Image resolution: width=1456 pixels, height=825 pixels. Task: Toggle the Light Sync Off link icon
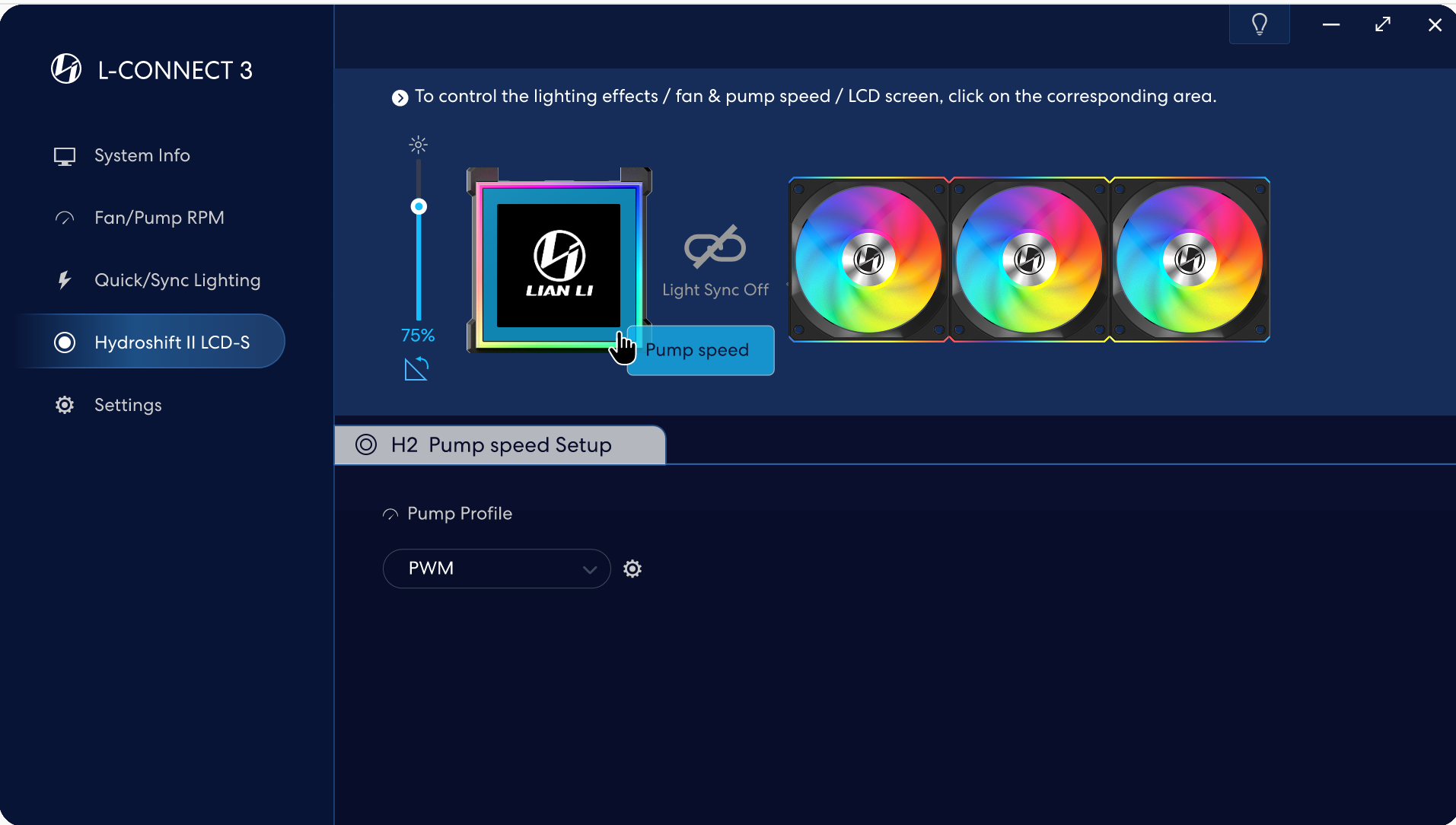(x=715, y=246)
